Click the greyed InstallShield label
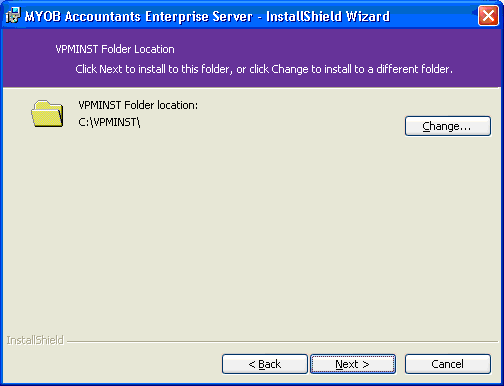The height and width of the screenshot is (386, 504). coord(35,340)
